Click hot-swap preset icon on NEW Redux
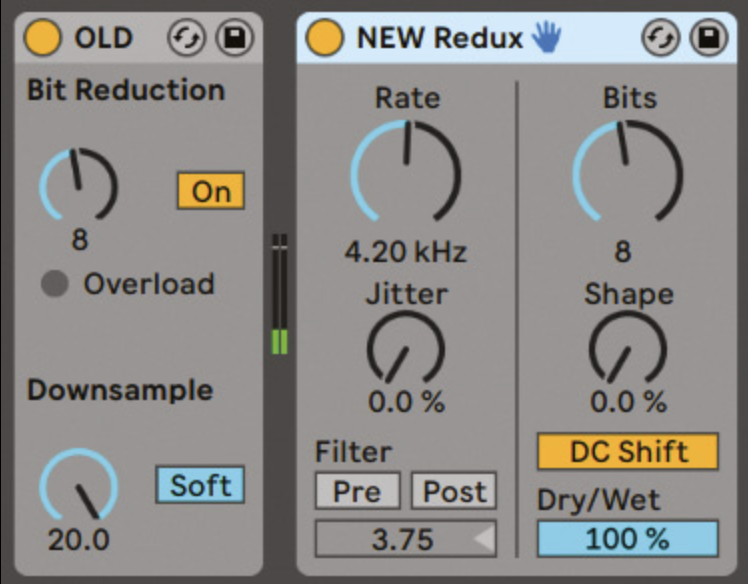 coord(661,38)
